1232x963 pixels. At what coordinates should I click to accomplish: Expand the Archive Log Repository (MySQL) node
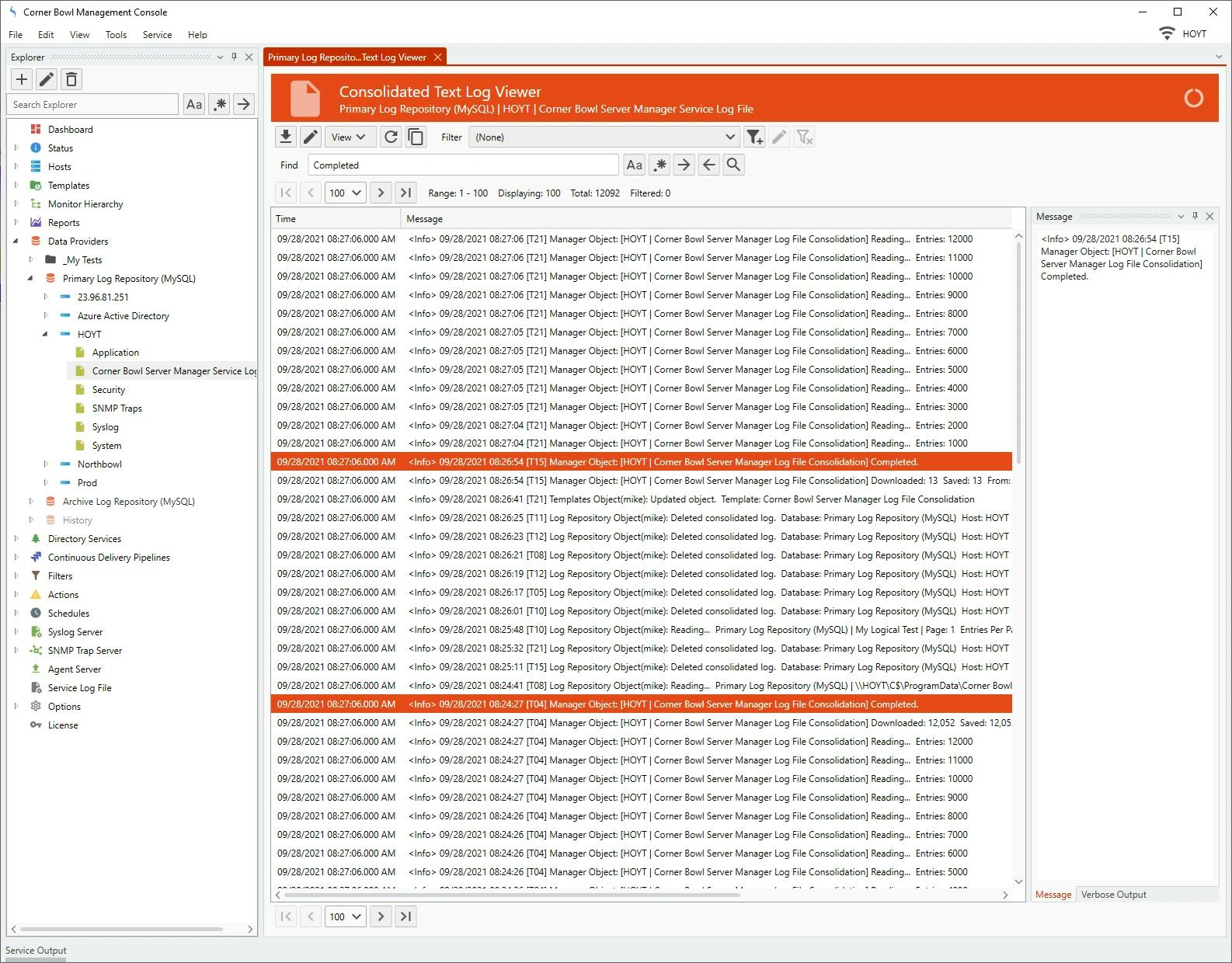tap(31, 501)
